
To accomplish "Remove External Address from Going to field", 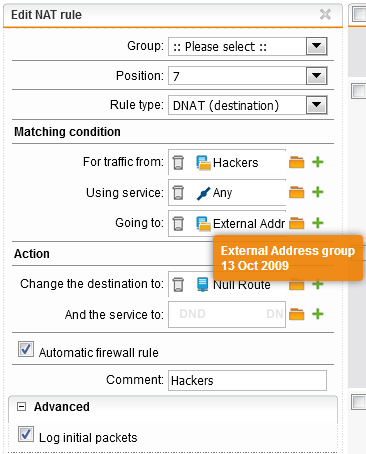I will pyautogui.click(x=178, y=223).
